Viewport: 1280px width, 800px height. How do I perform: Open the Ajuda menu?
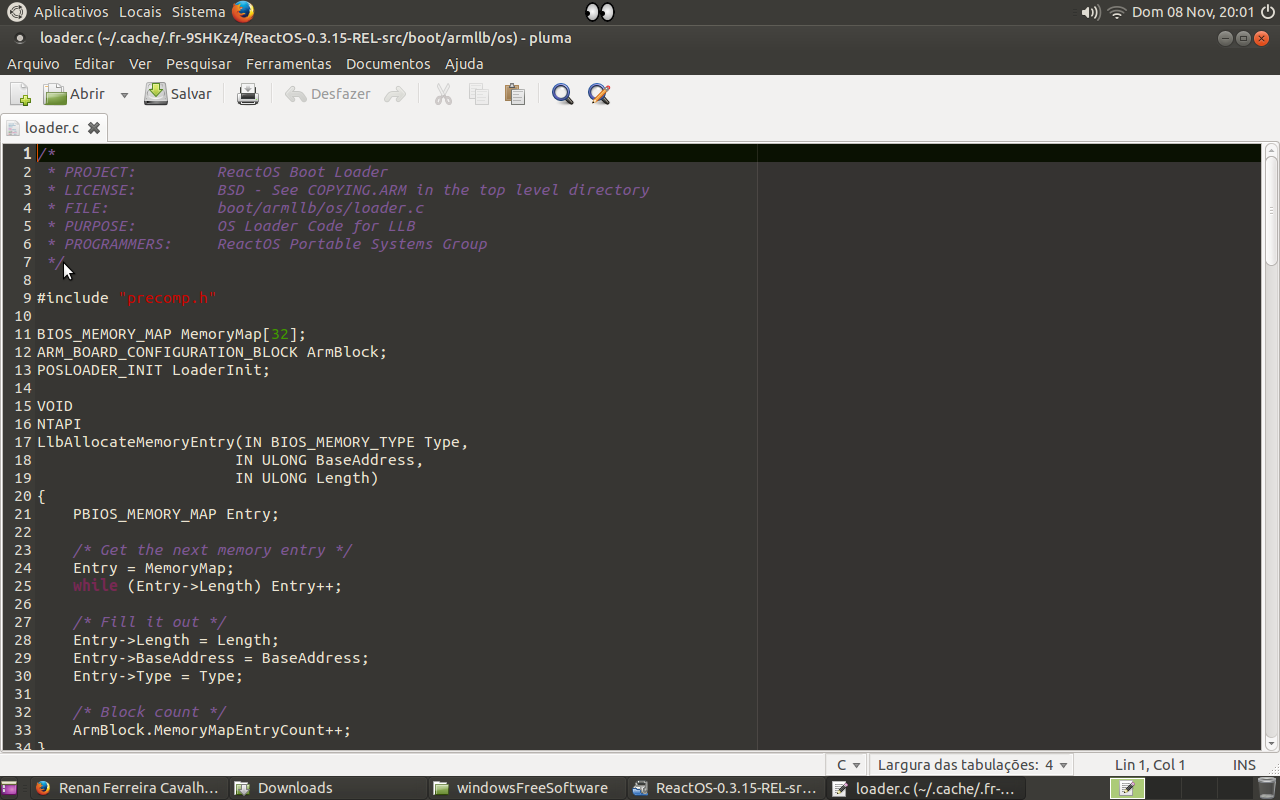(x=464, y=64)
